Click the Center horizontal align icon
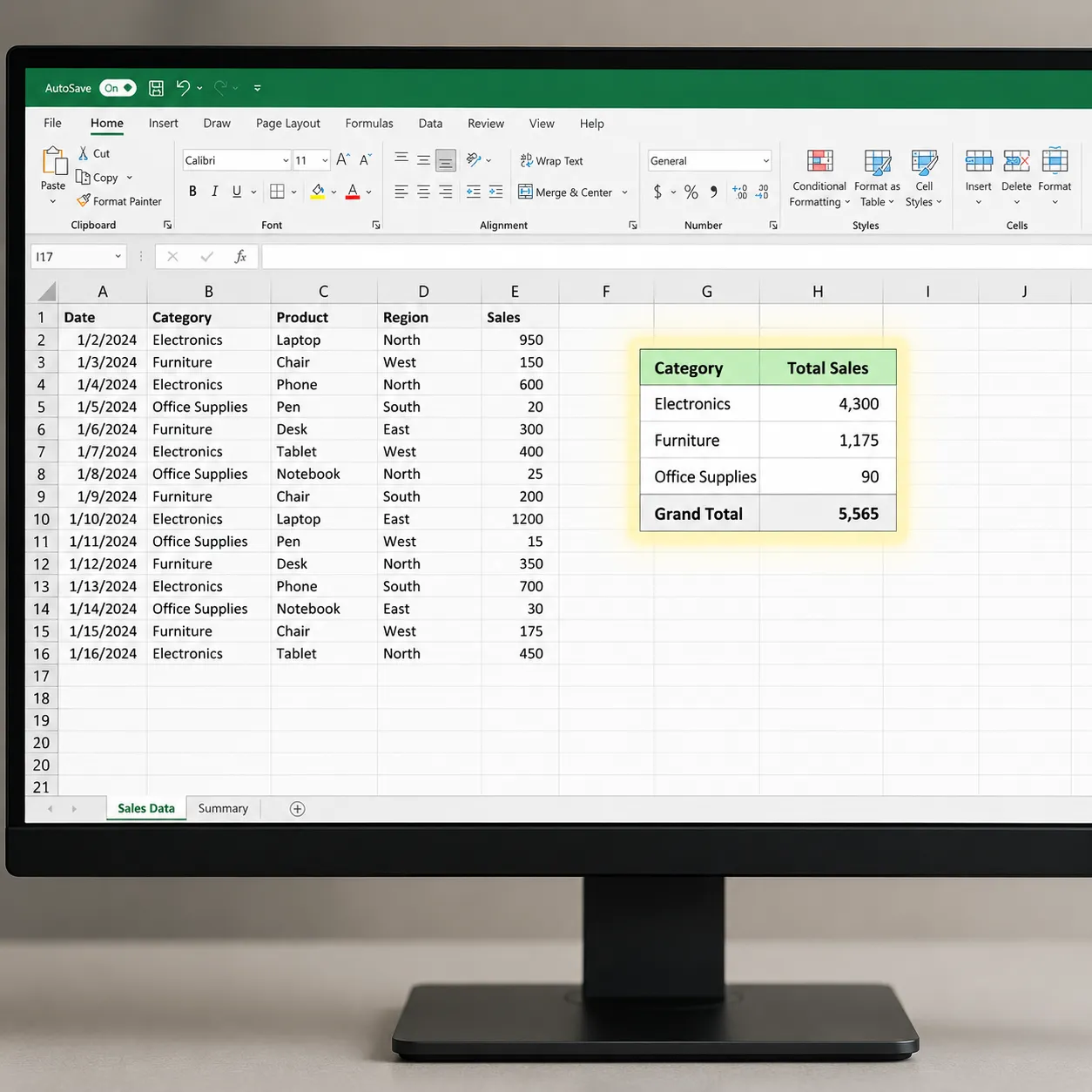The width and height of the screenshot is (1092, 1092). 423,192
